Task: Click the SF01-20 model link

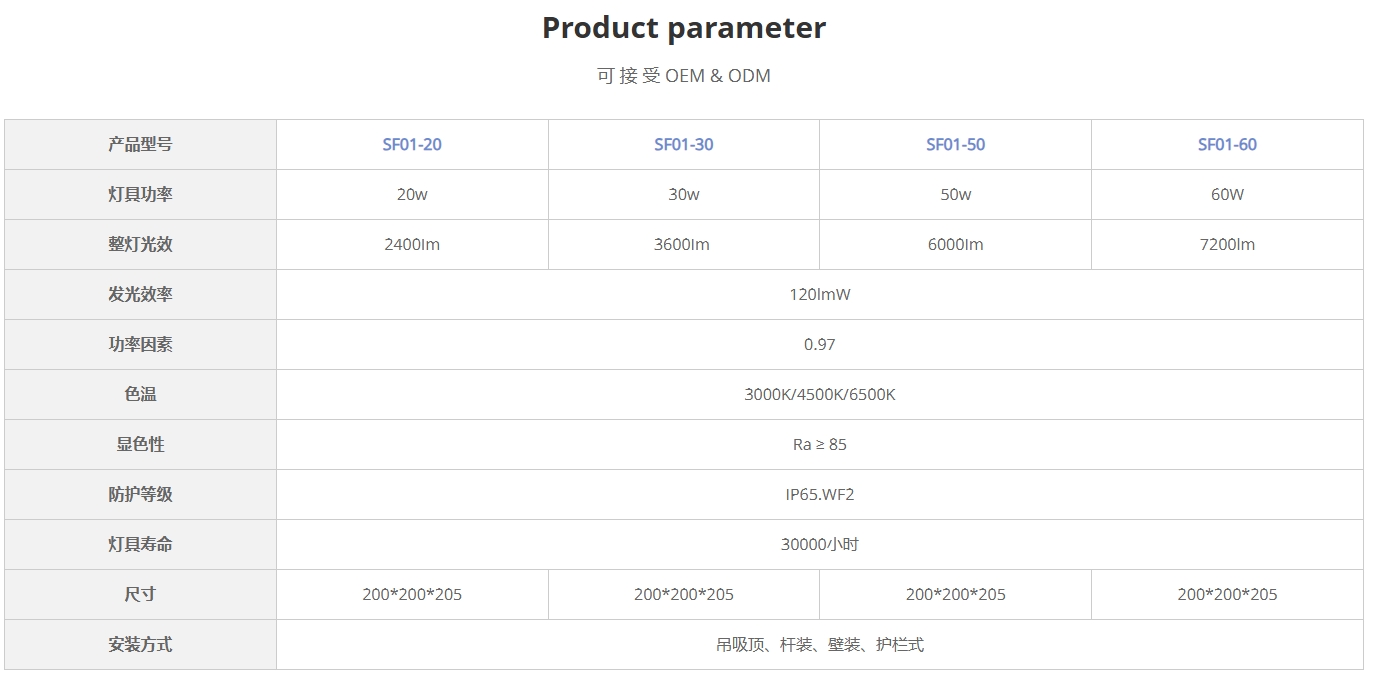Action: 412,144
